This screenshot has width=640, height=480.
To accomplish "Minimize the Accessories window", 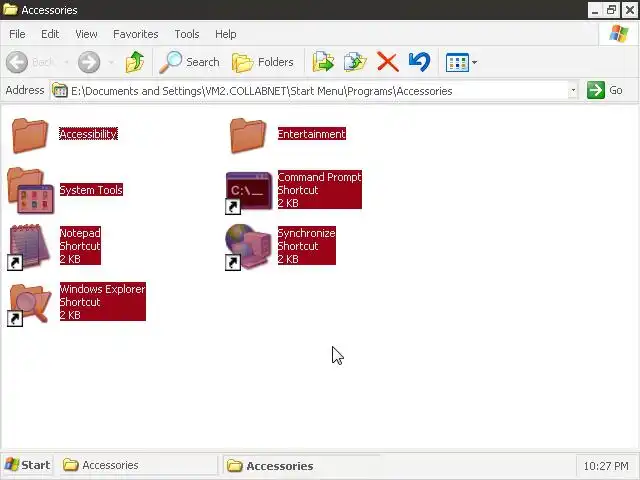I will click(x=595, y=10).
